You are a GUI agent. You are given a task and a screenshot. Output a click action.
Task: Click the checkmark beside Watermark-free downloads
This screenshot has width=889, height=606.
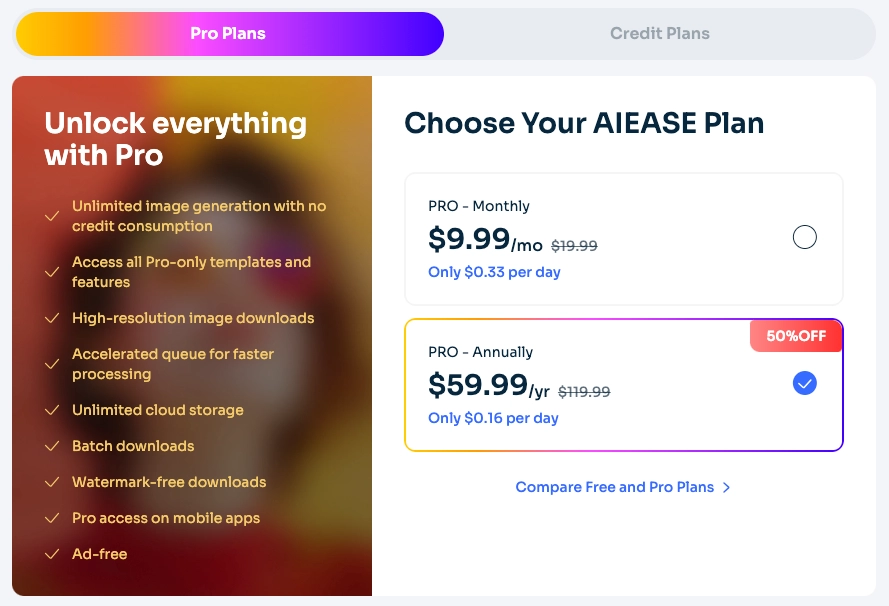(x=53, y=482)
